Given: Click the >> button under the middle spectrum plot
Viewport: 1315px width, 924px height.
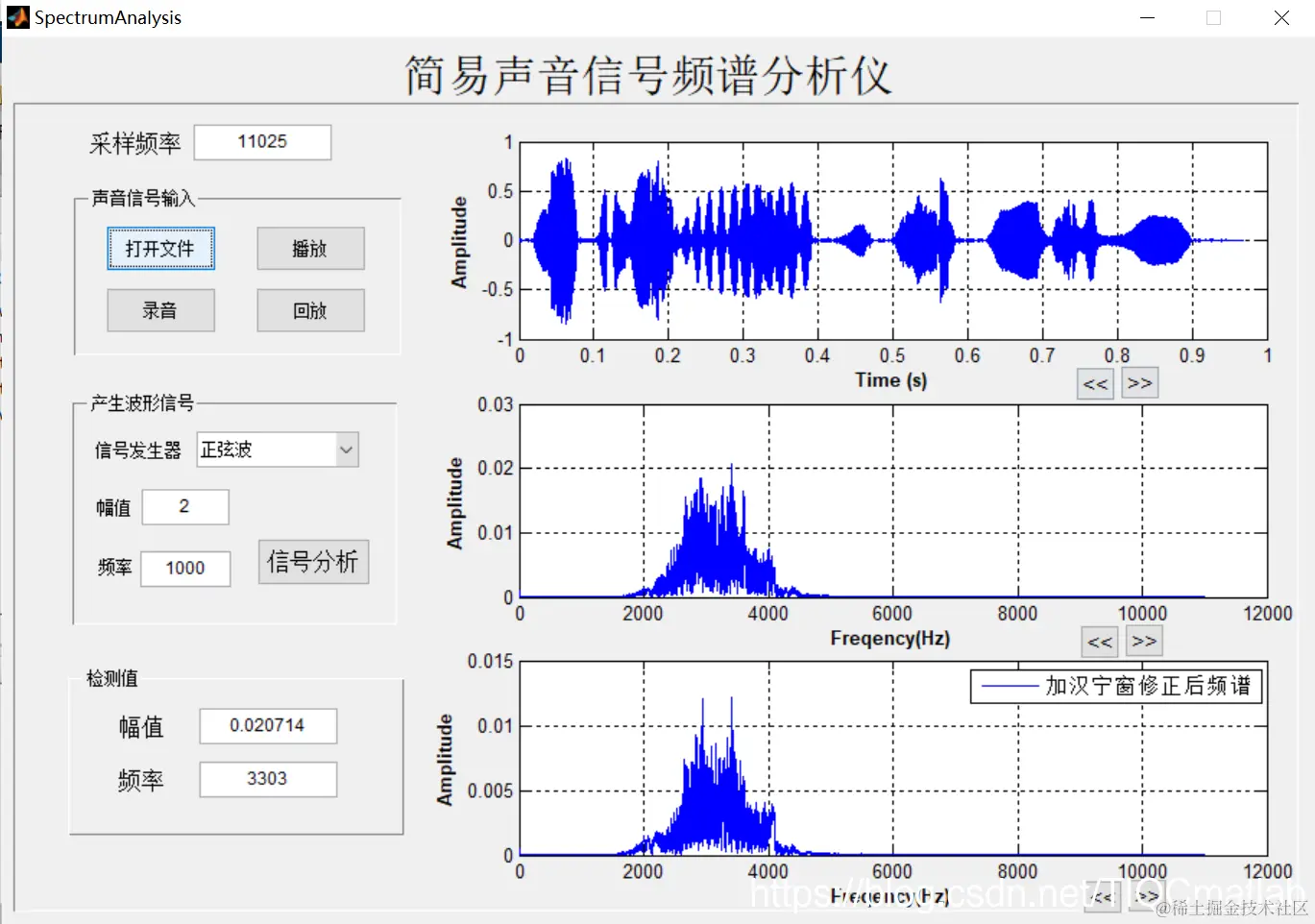Looking at the screenshot, I should [x=1143, y=641].
